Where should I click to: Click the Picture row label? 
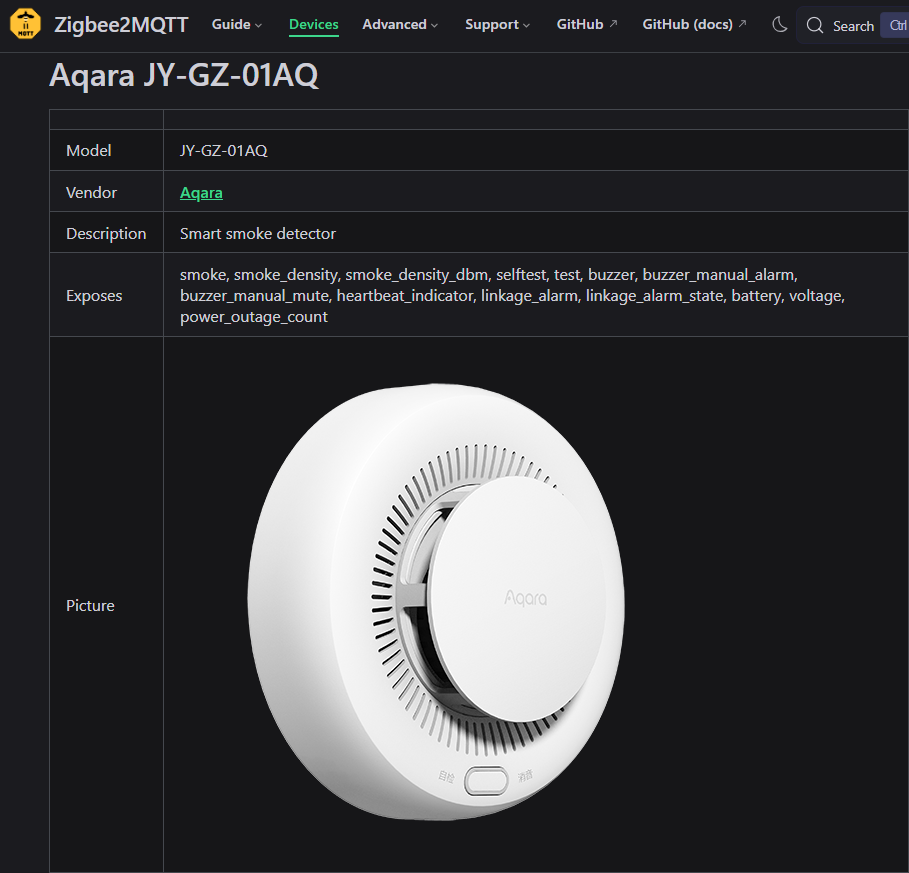(x=90, y=606)
